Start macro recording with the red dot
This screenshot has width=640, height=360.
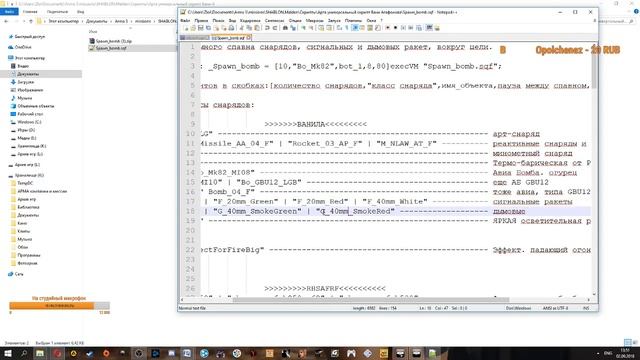point(388,28)
